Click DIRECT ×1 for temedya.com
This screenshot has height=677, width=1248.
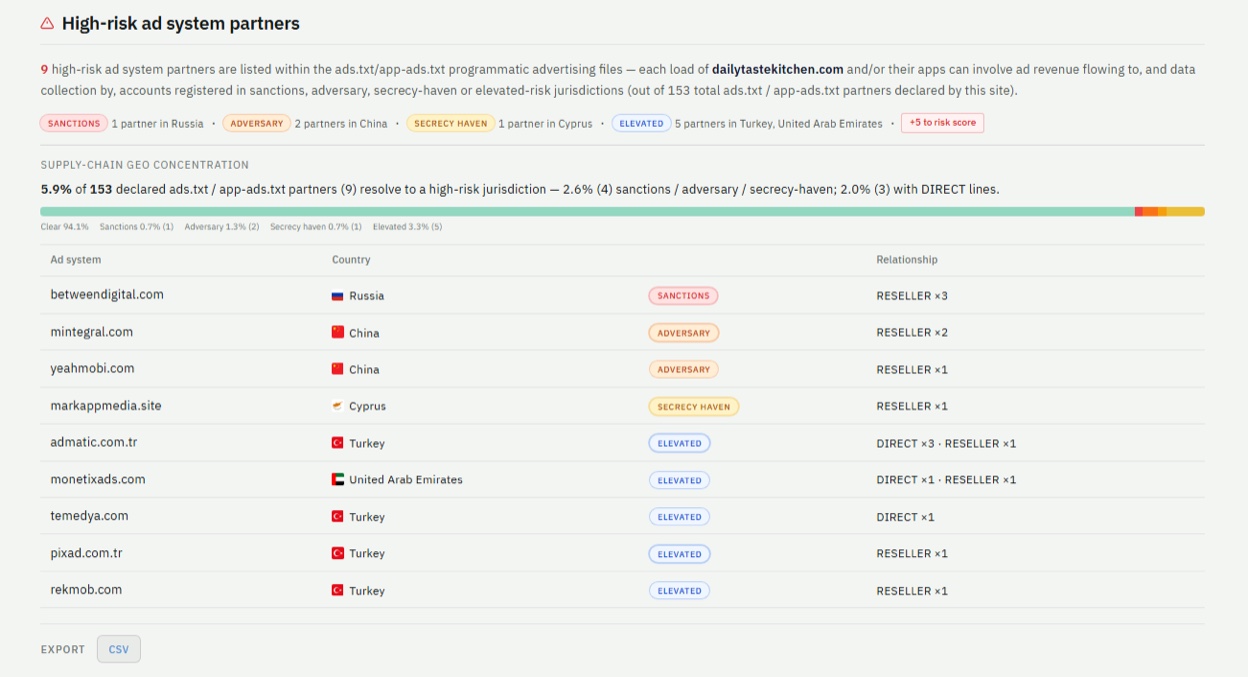(905, 517)
